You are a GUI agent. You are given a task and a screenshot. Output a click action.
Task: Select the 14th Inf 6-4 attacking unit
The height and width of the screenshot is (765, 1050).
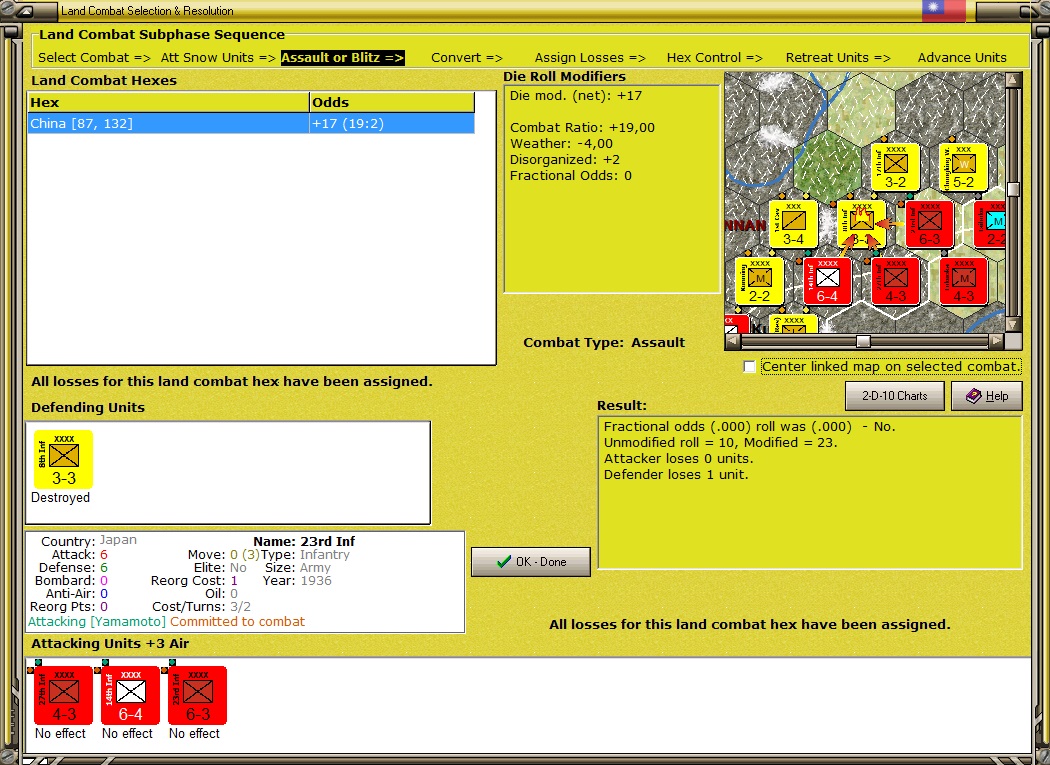click(131, 695)
